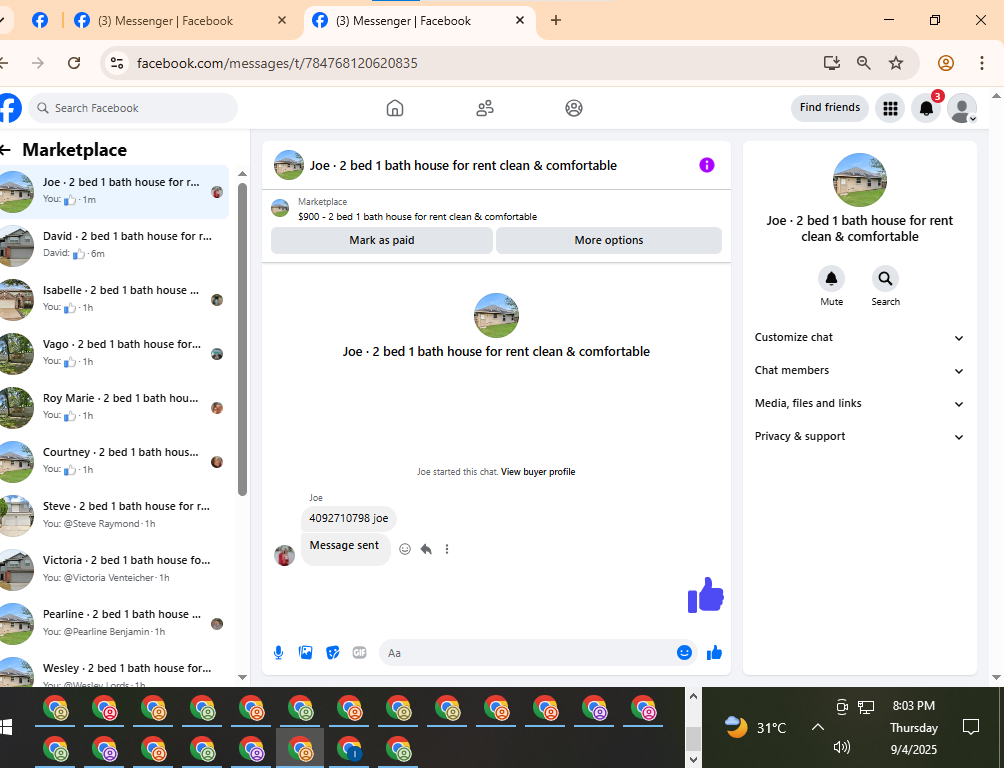The image size is (1004, 768).
Task: Open the Chrome three-dot menu
Action: pos(982,63)
